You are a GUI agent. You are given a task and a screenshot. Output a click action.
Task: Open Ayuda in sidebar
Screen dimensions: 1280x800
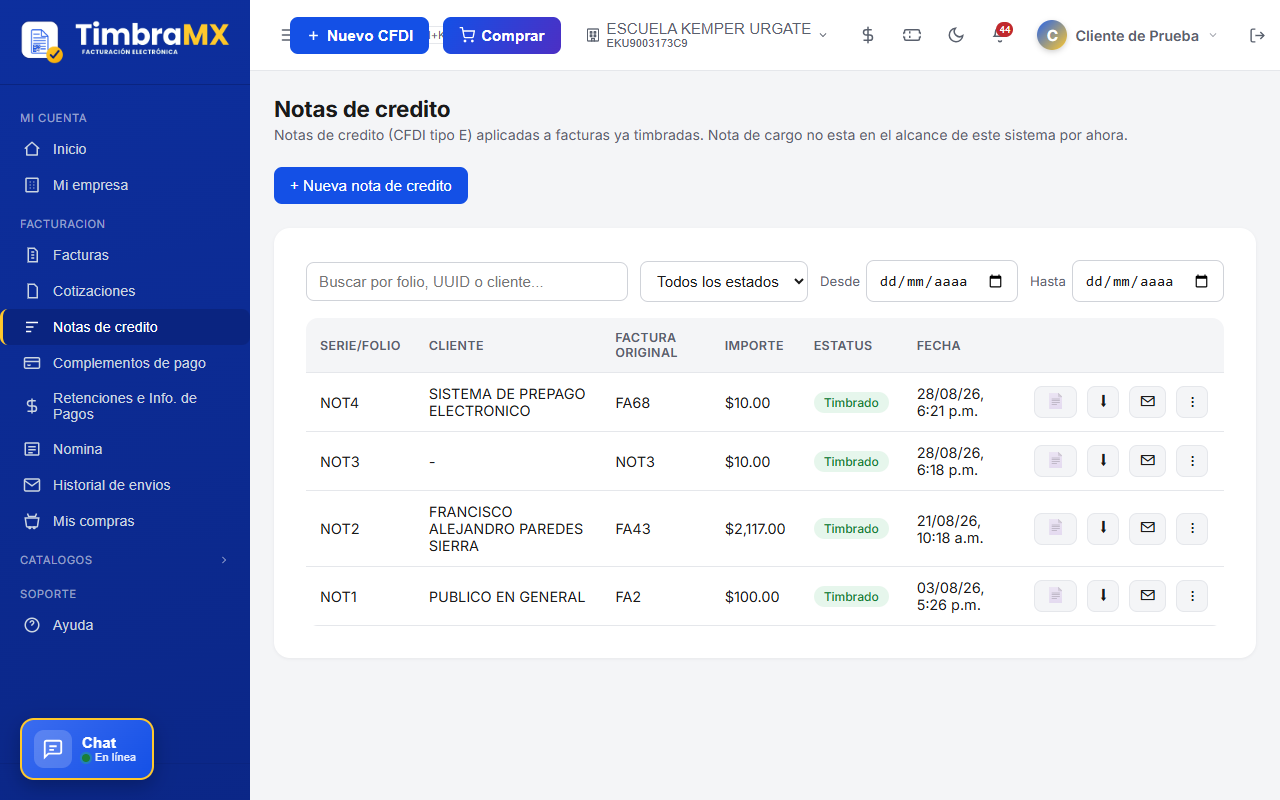[x=125, y=625]
